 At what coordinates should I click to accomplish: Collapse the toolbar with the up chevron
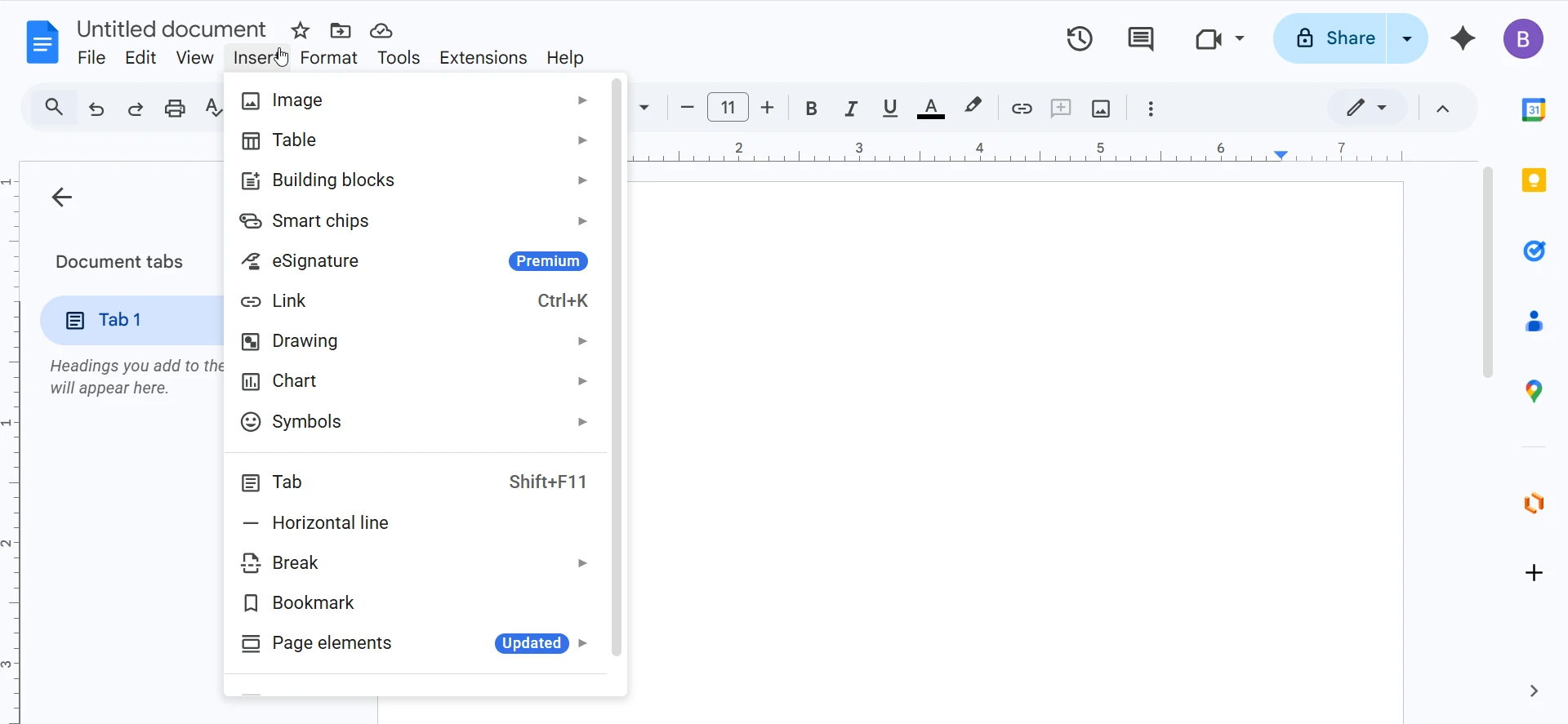(1443, 109)
